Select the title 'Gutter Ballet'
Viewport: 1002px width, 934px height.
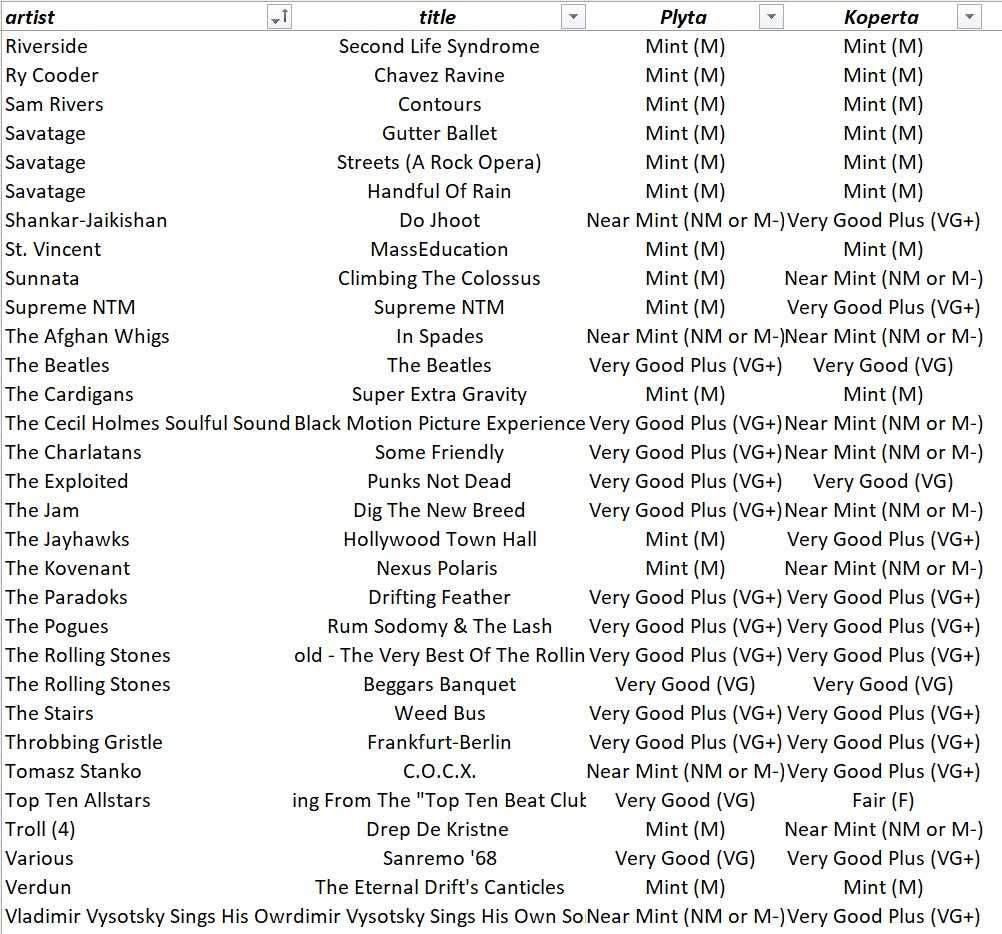point(439,133)
